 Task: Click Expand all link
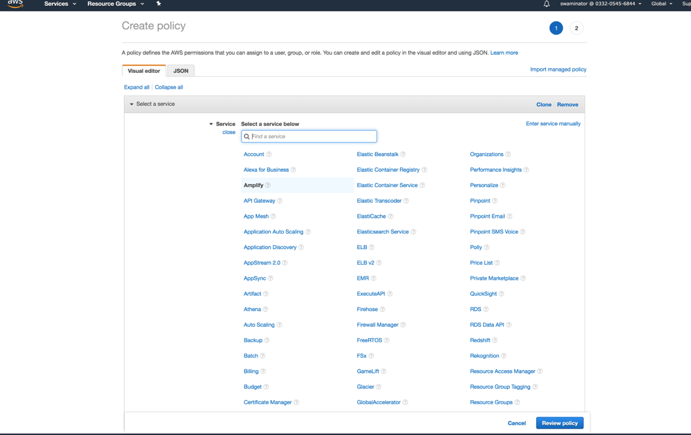(137, 87)
